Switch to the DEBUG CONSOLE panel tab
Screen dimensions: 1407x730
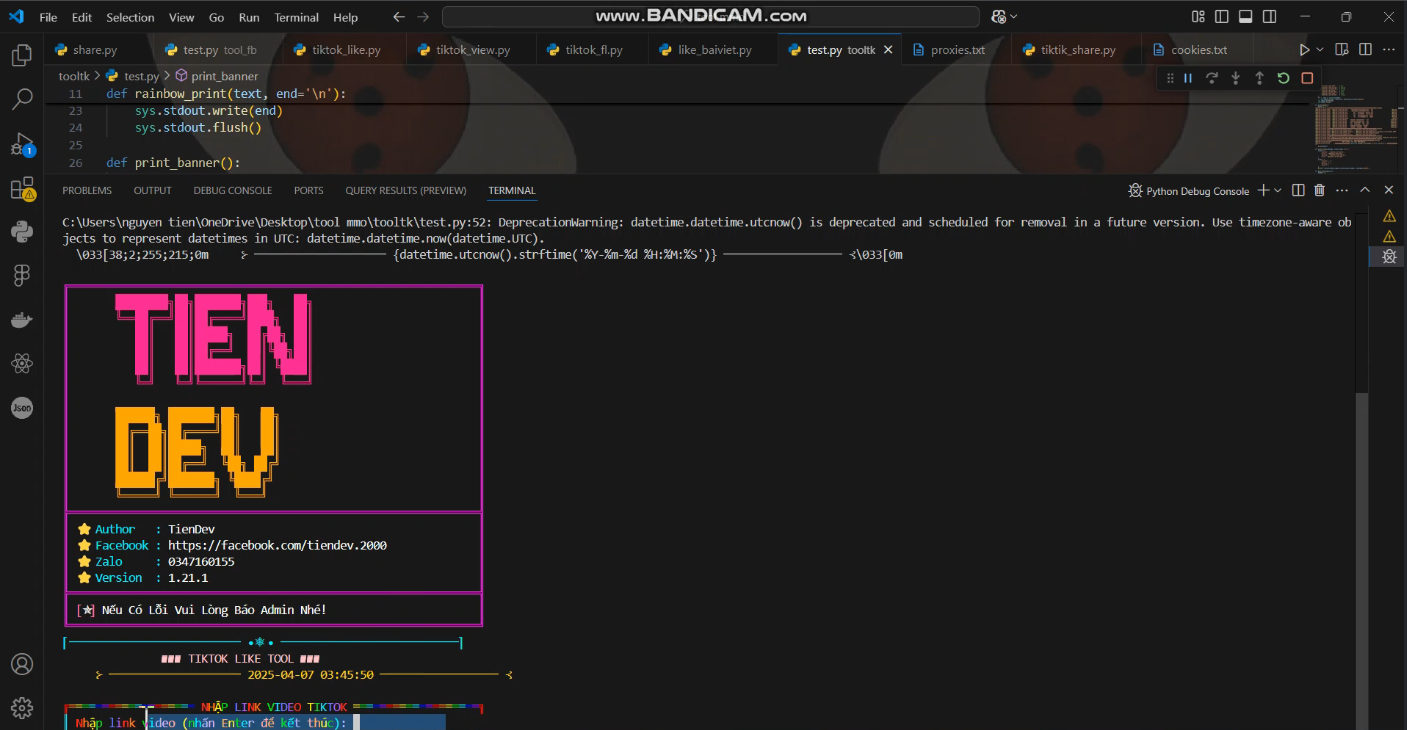click(232, 190)
